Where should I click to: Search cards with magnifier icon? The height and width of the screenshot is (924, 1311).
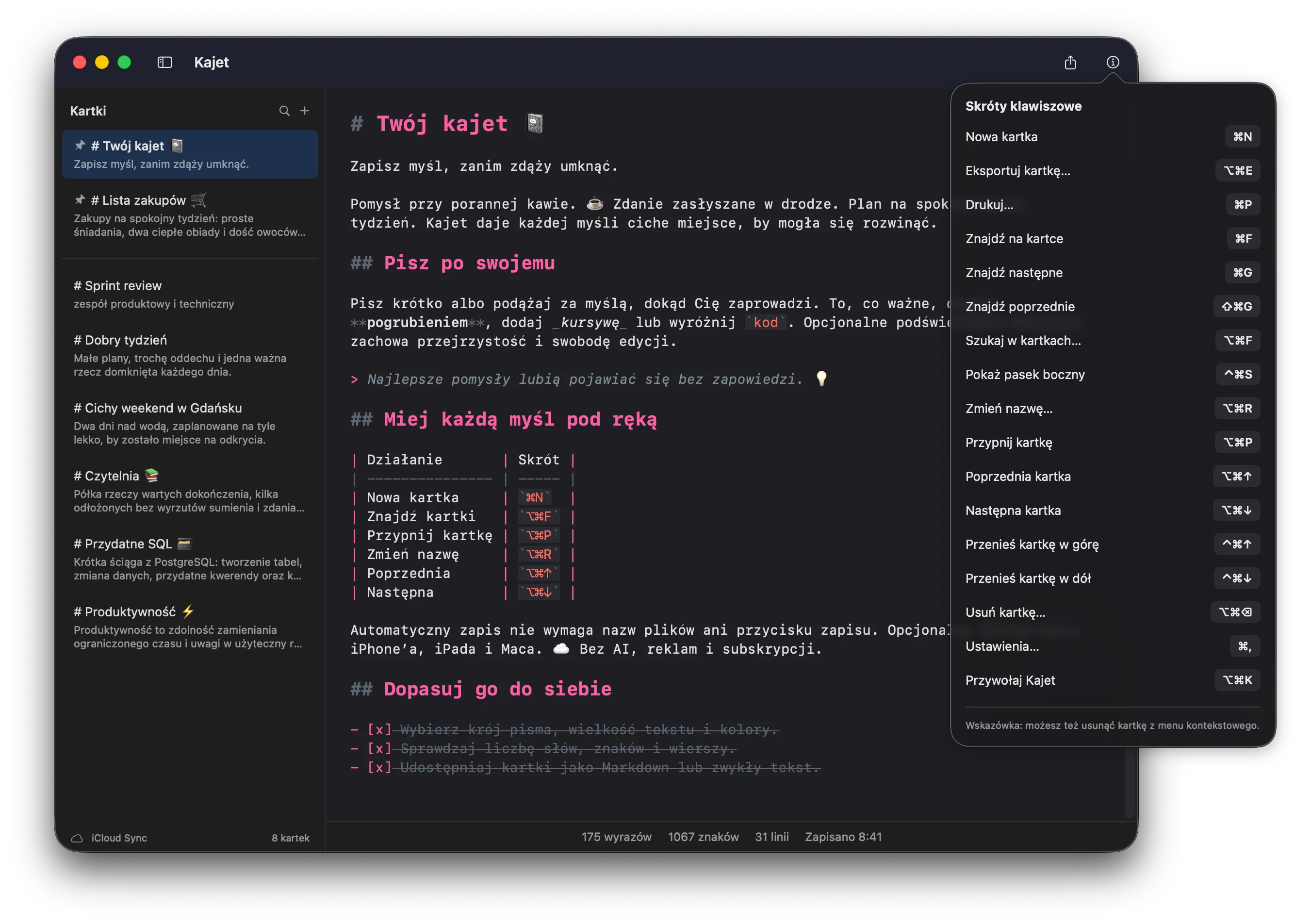point(284,111)
